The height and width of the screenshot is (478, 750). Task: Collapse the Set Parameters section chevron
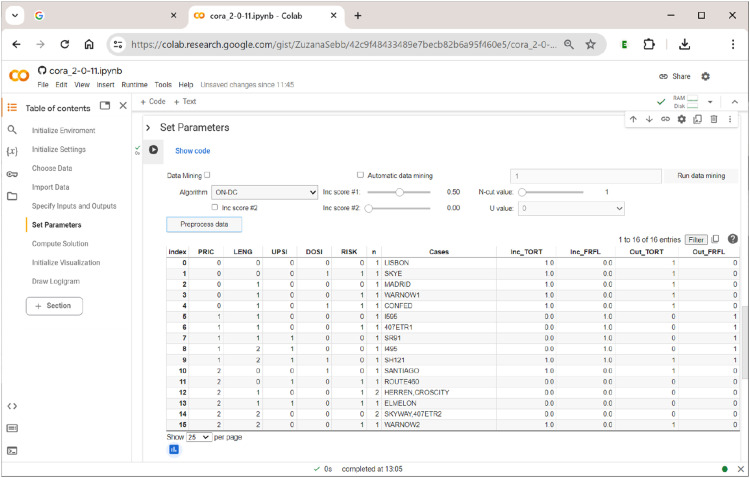point(148,127)
